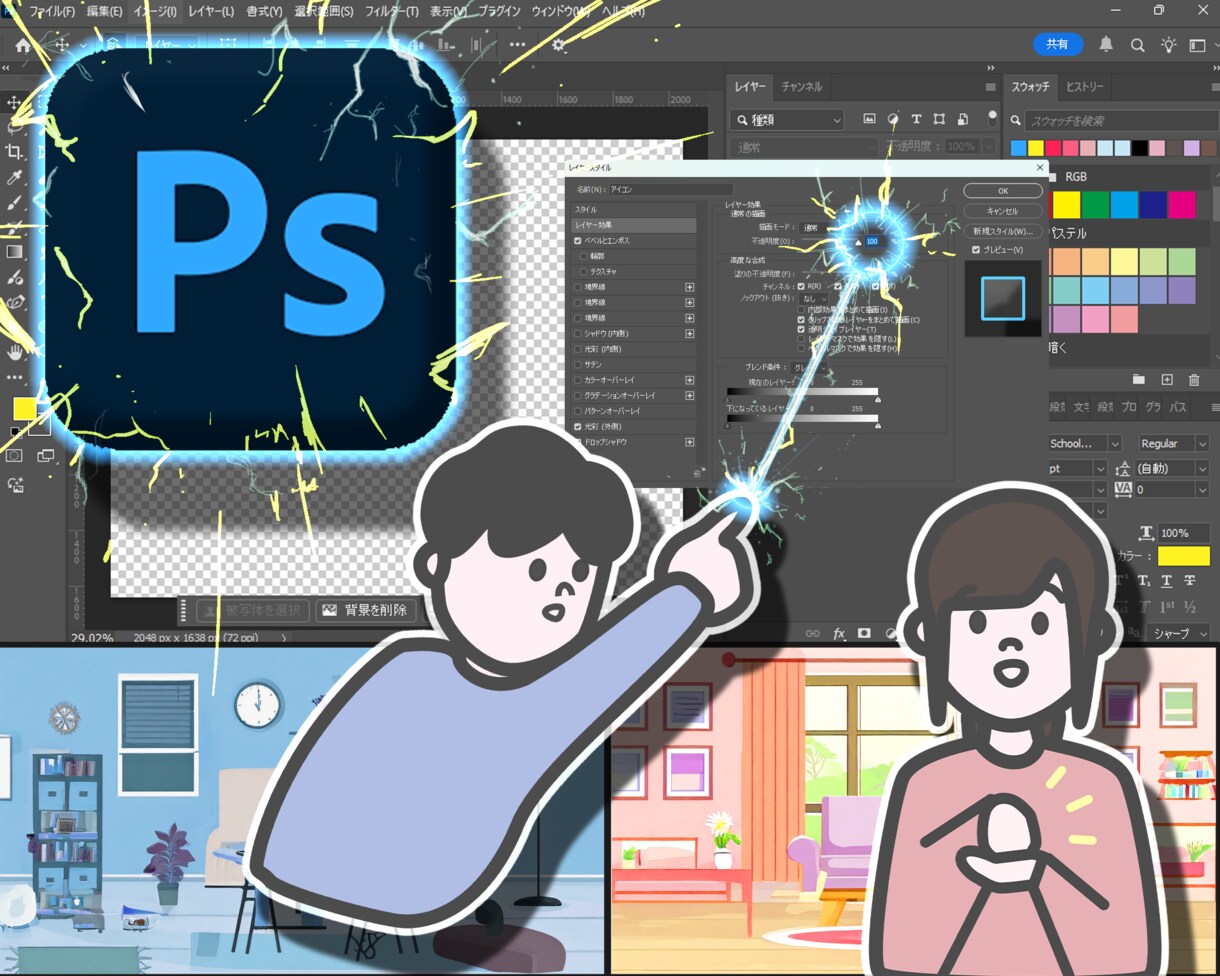Click the yellow foreground color swatch

point(24,408)
